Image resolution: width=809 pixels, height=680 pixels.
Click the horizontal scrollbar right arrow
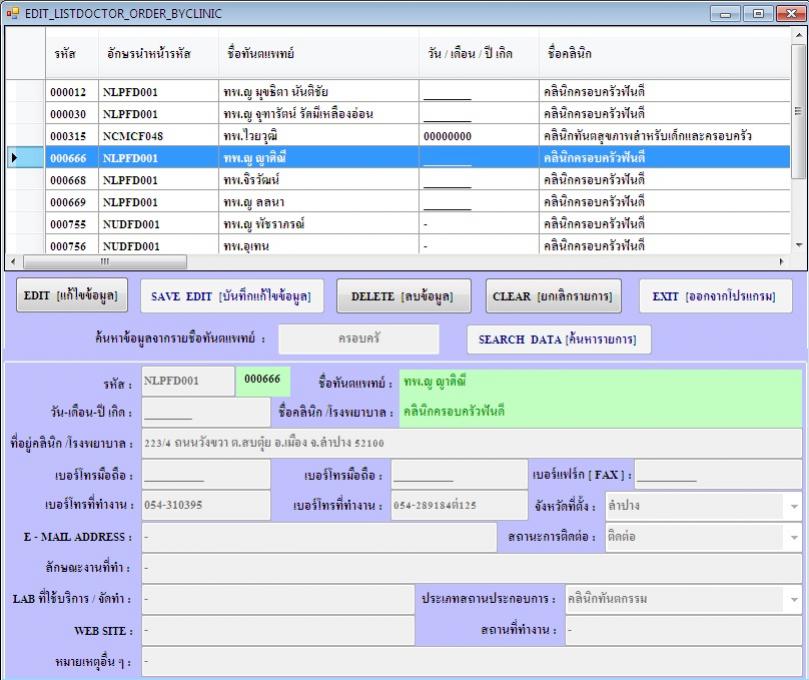782,261
